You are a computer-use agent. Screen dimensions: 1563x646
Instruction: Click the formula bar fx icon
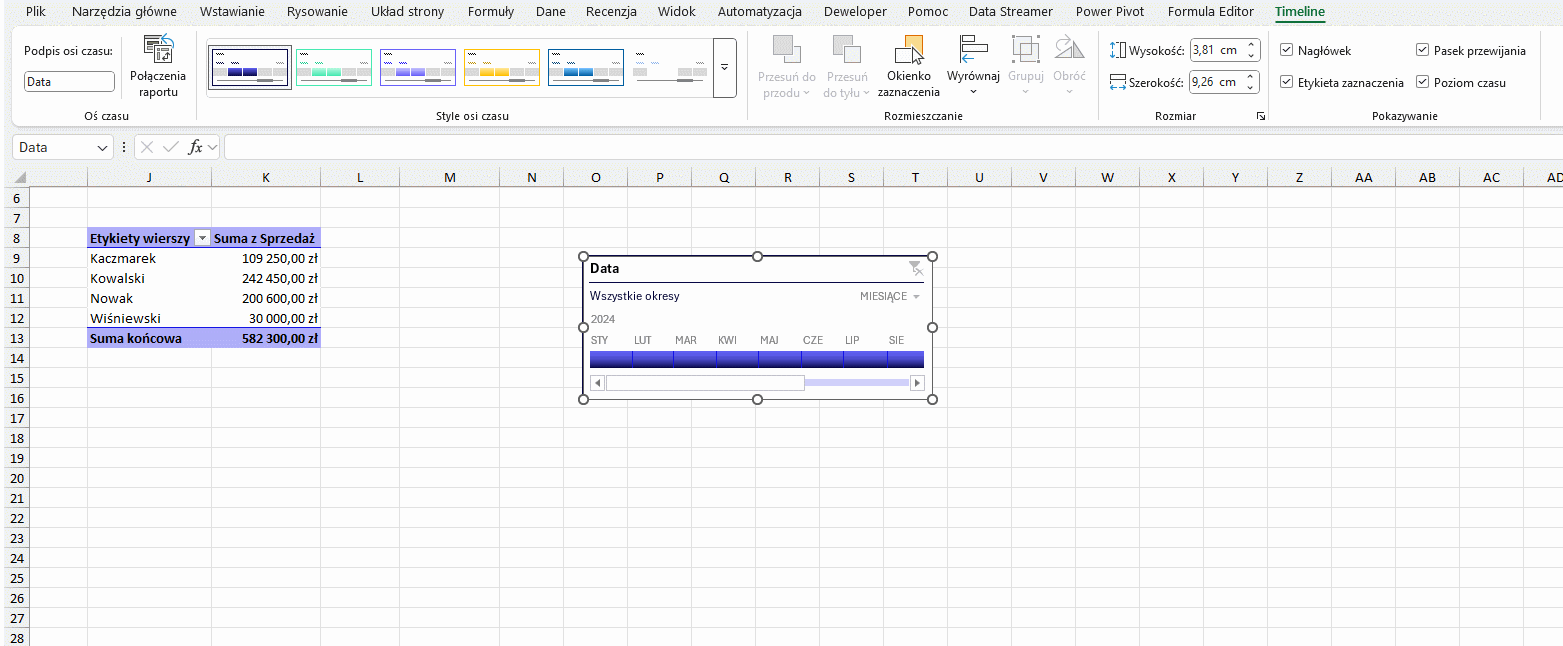click(x=196, y=147)
